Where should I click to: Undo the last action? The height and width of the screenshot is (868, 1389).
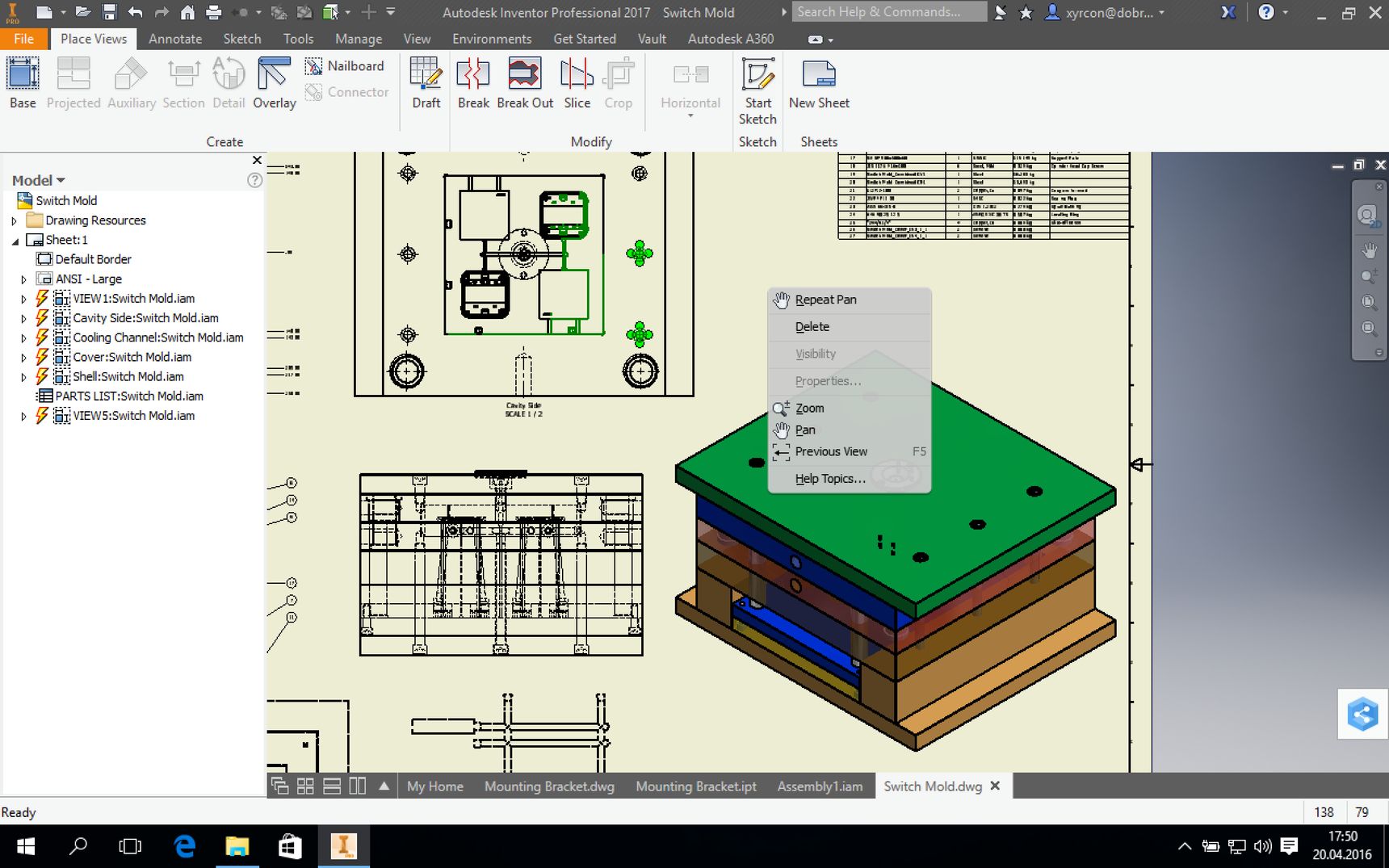[135, 12]
